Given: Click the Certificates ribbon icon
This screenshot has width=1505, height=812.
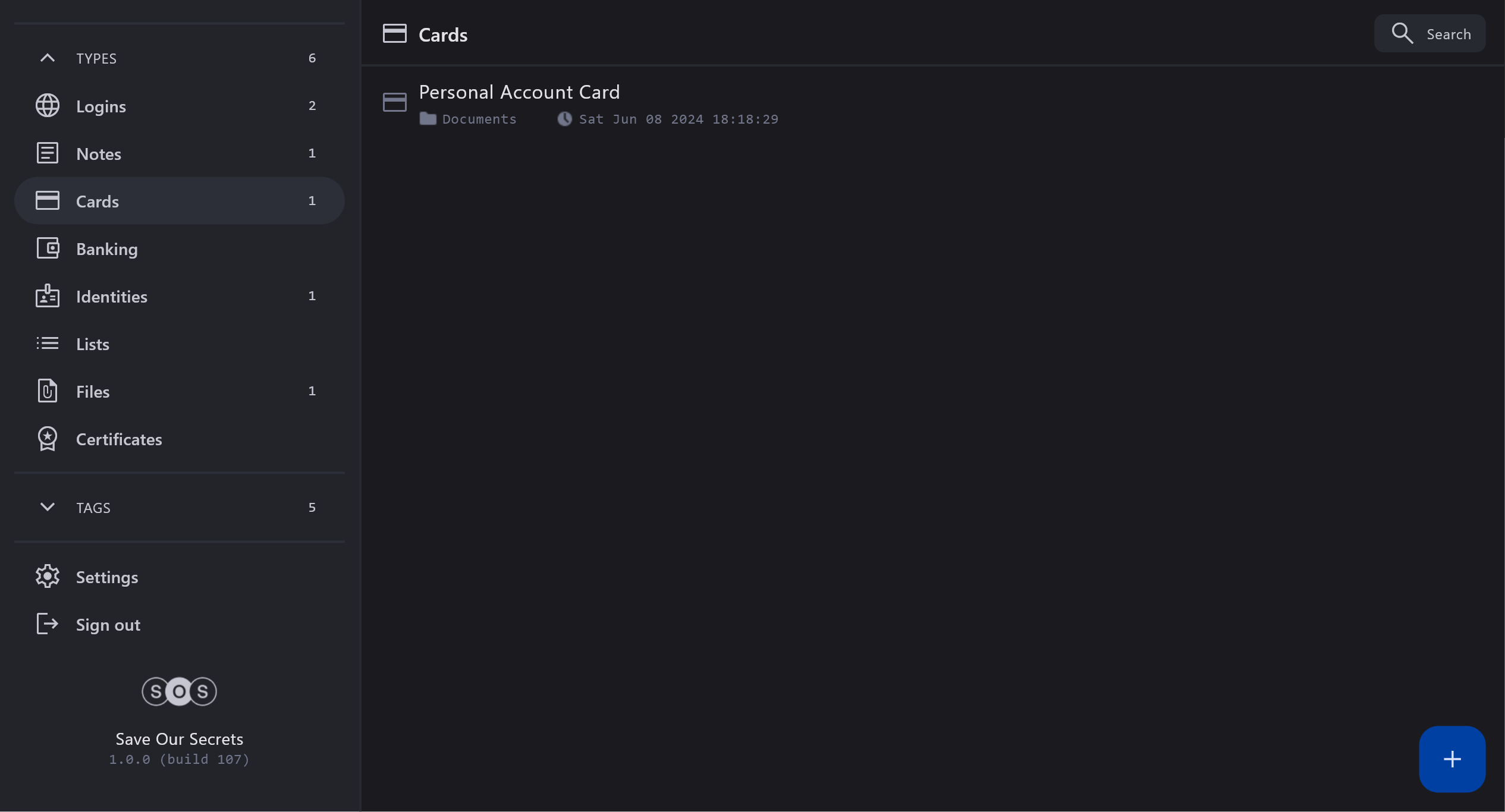Looking at the screenshot, I should (48, 439).
